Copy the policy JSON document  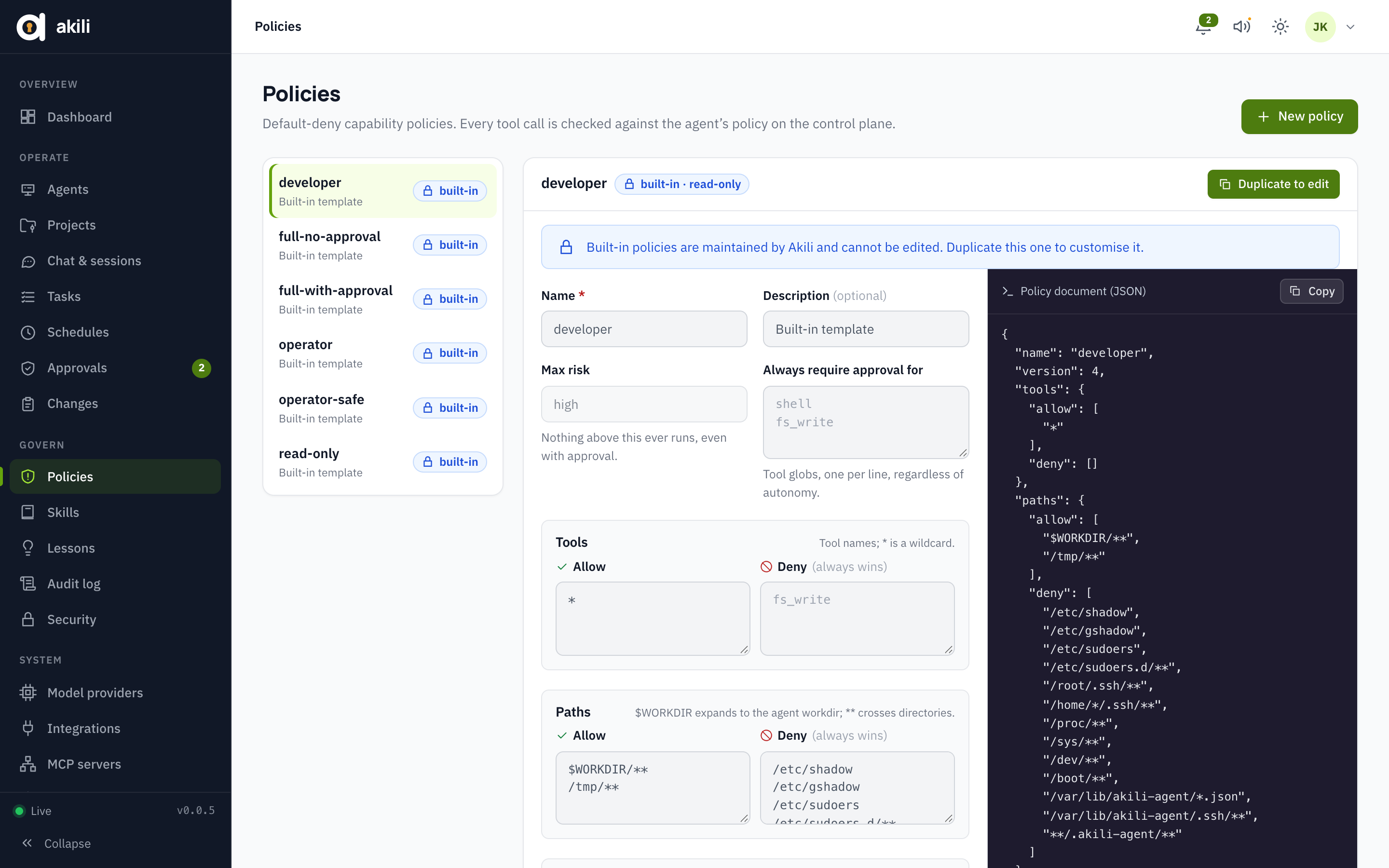1311,291
